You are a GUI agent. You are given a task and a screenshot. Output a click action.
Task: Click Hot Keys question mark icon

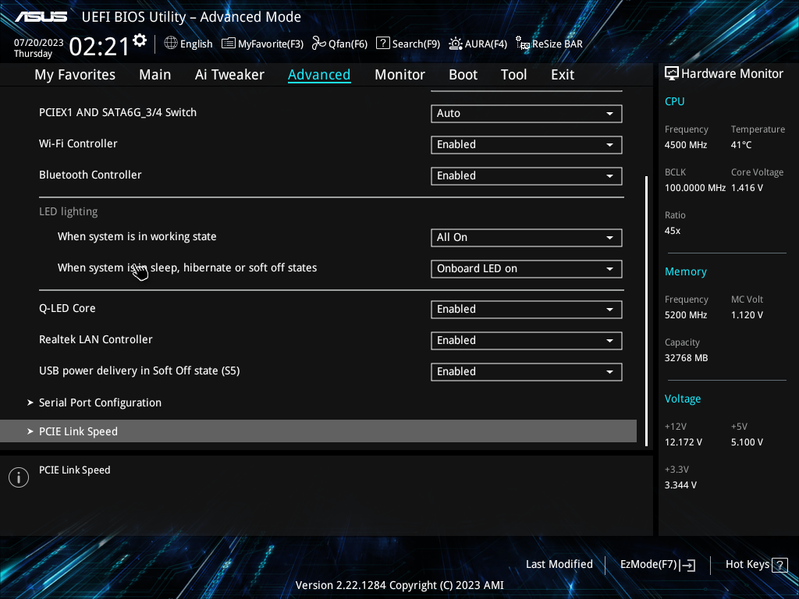point(780,565)
